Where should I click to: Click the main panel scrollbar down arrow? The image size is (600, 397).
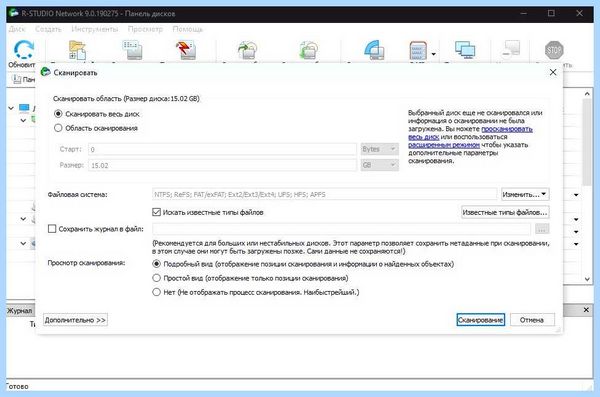[587, 279]
